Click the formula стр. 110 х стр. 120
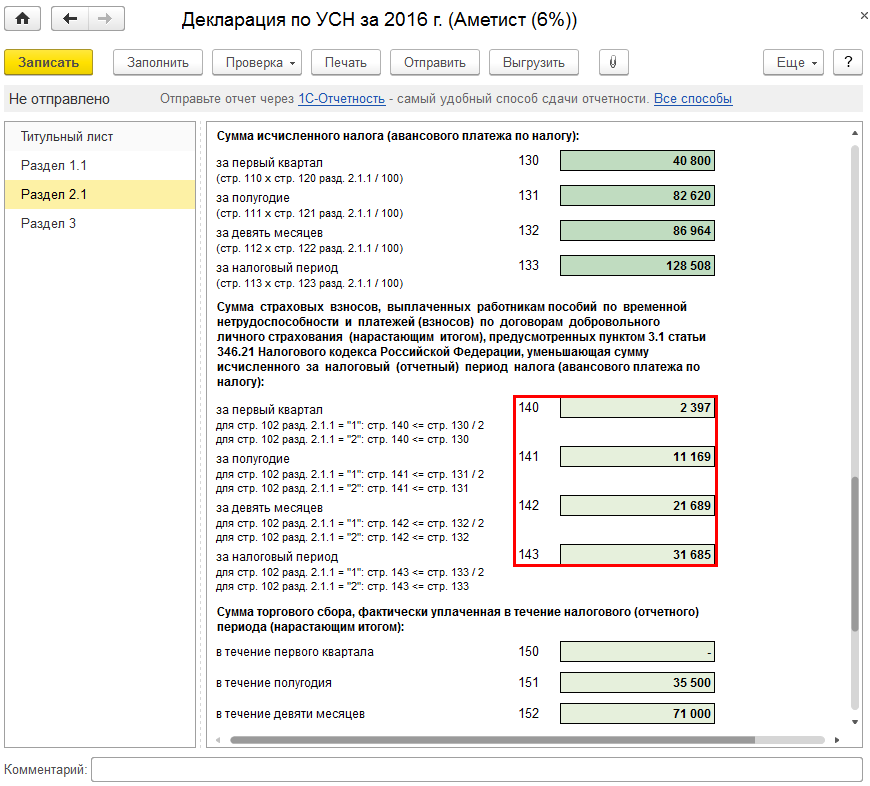The width and height of the screenshot is (870, 786). [310, 179]
